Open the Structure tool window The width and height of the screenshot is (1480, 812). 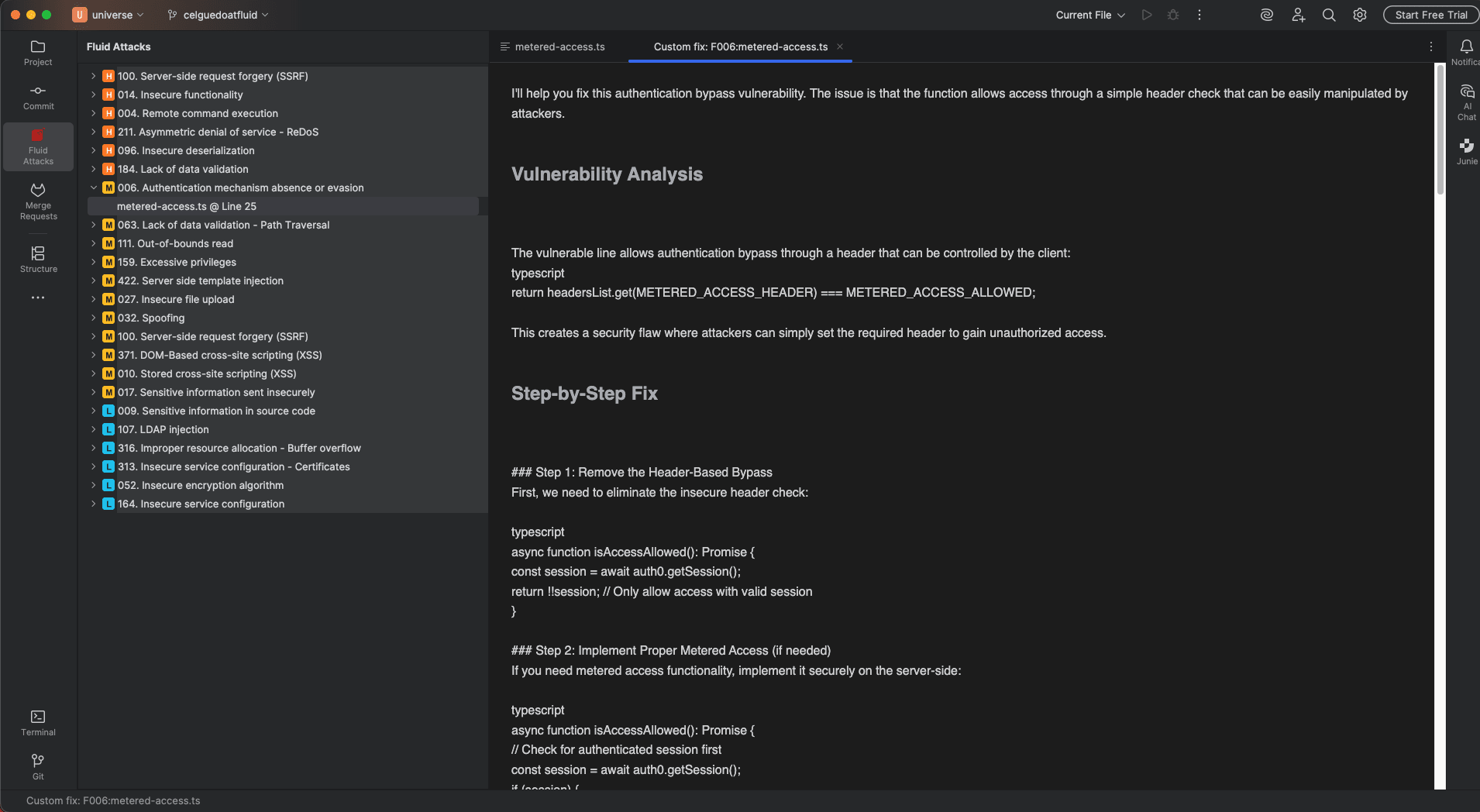[38, 260]
